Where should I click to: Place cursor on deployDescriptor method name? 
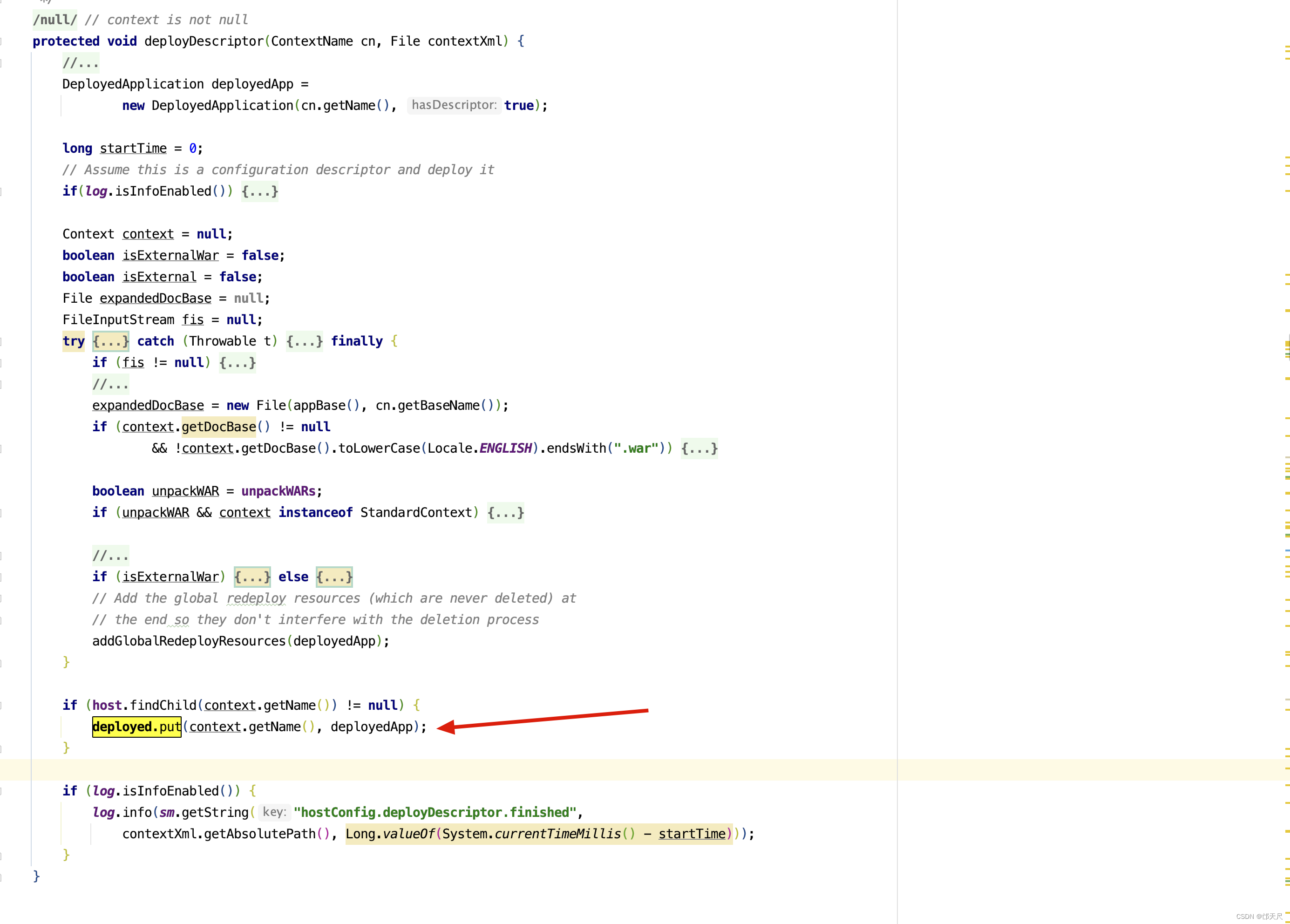coord(204,41)
